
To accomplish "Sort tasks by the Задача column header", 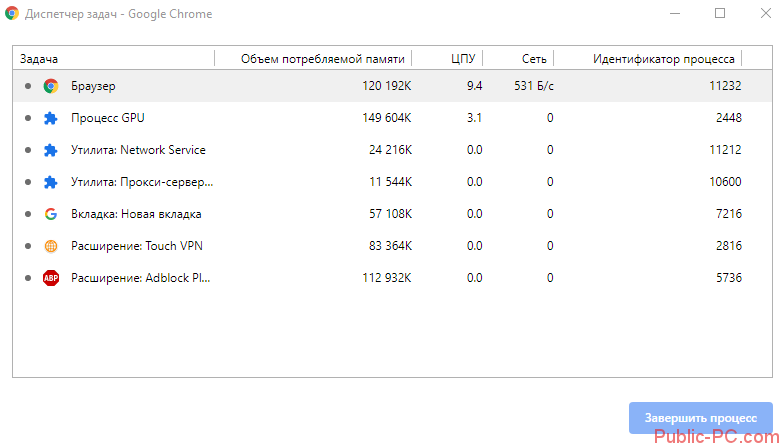I will click(x=39, y=59).
